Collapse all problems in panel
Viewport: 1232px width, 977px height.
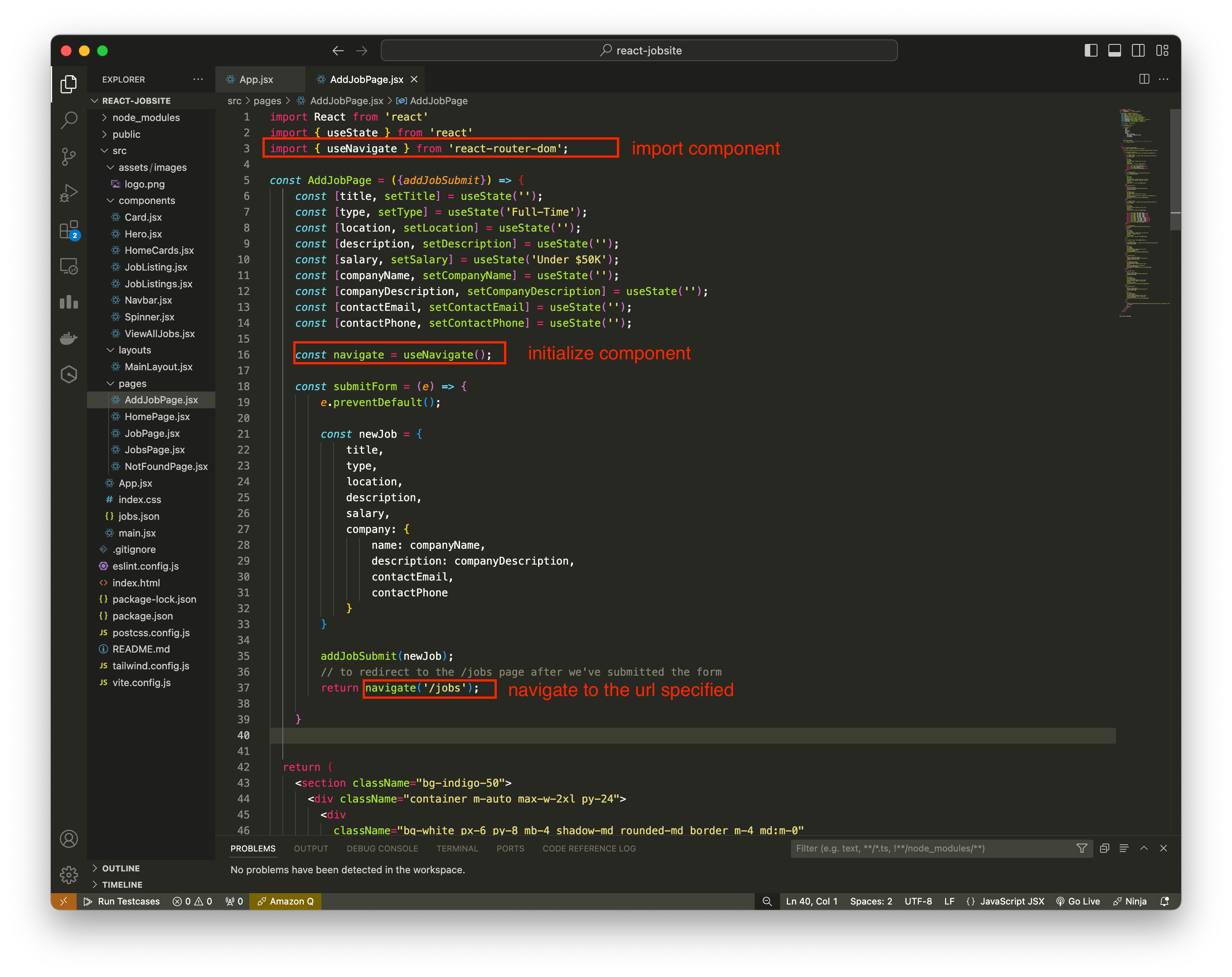1105,848
